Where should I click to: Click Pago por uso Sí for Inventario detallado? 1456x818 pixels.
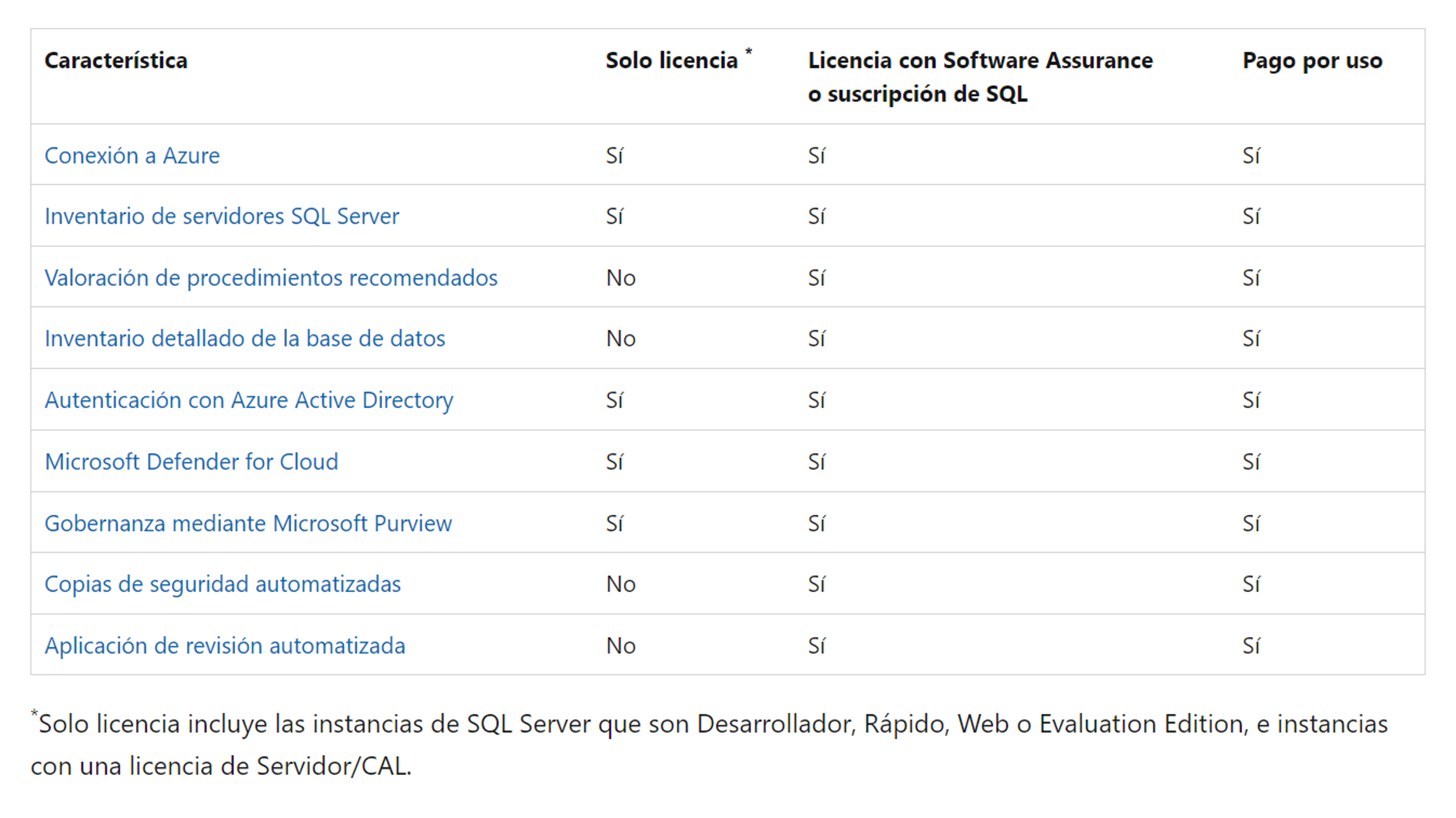[x=1251, y=338]
